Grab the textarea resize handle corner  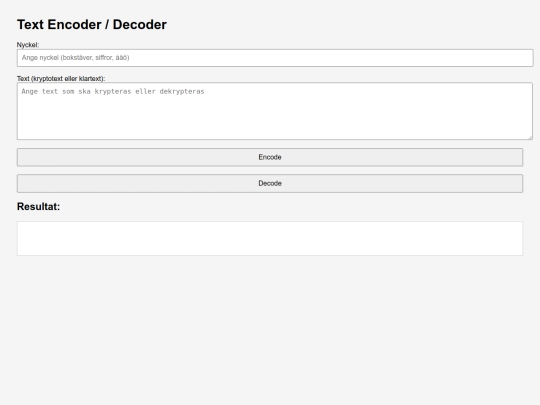530,137
